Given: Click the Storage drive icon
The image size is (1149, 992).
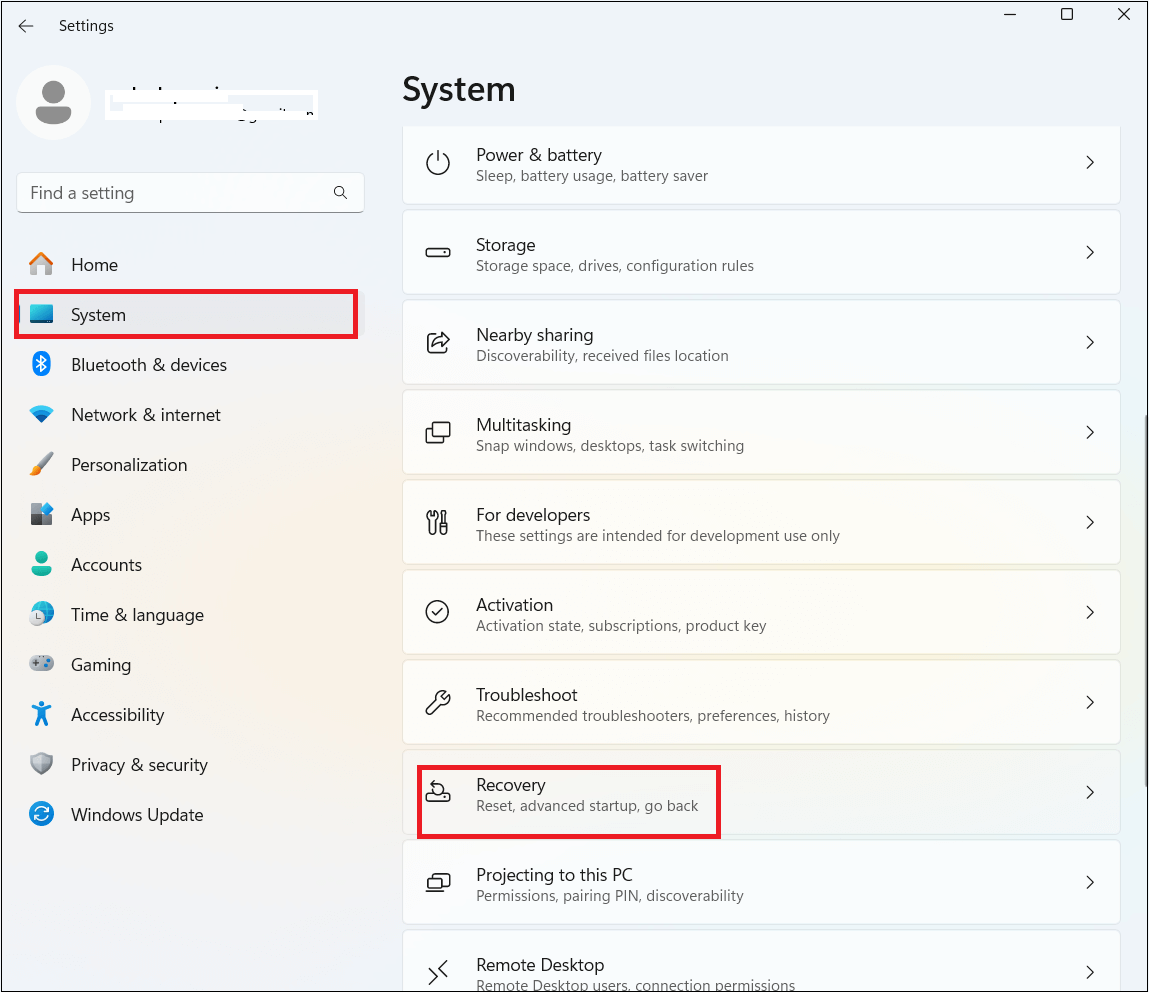Looking at the screenshot, I should (x=437, y=253).
